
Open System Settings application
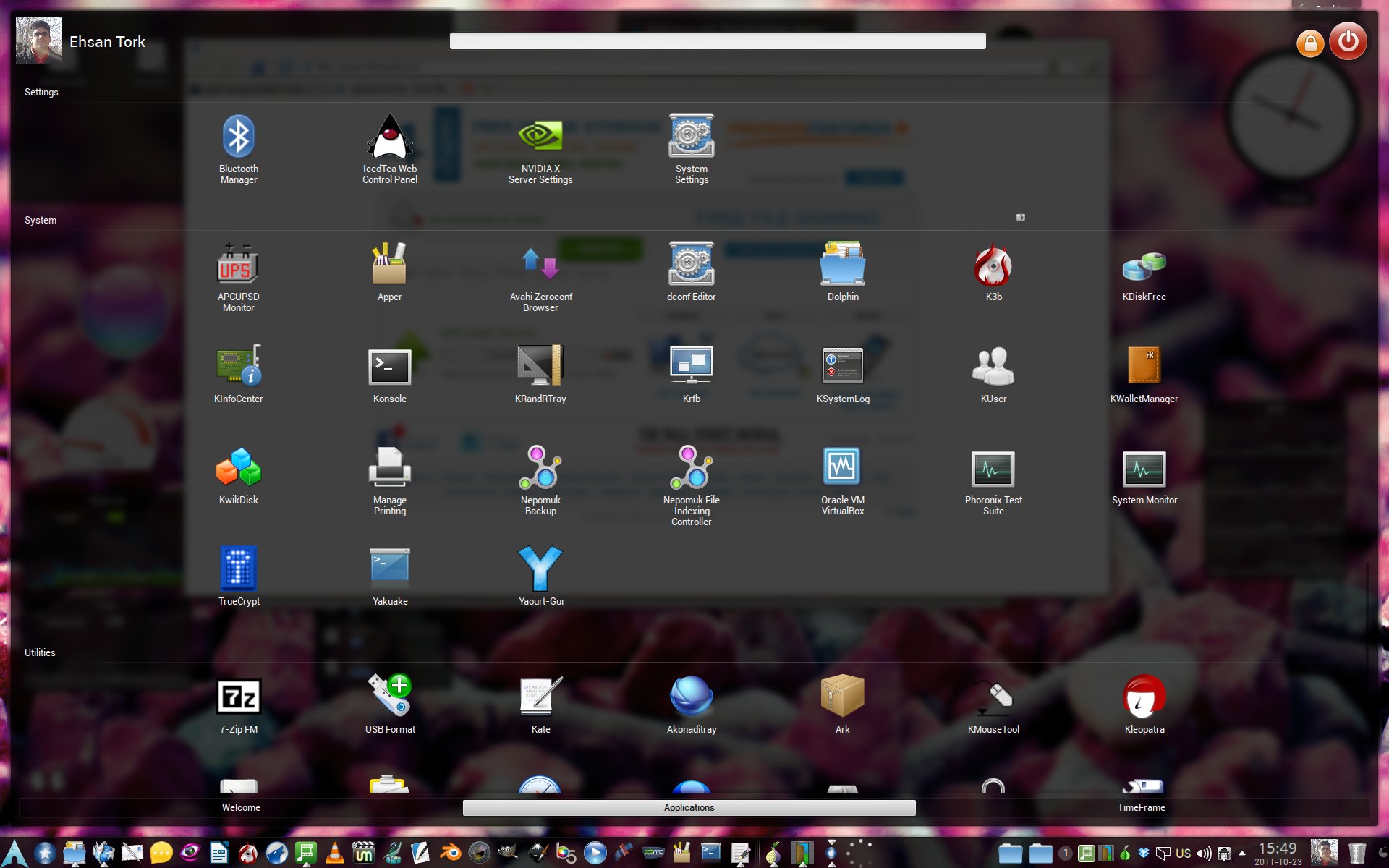click(691, 149)
